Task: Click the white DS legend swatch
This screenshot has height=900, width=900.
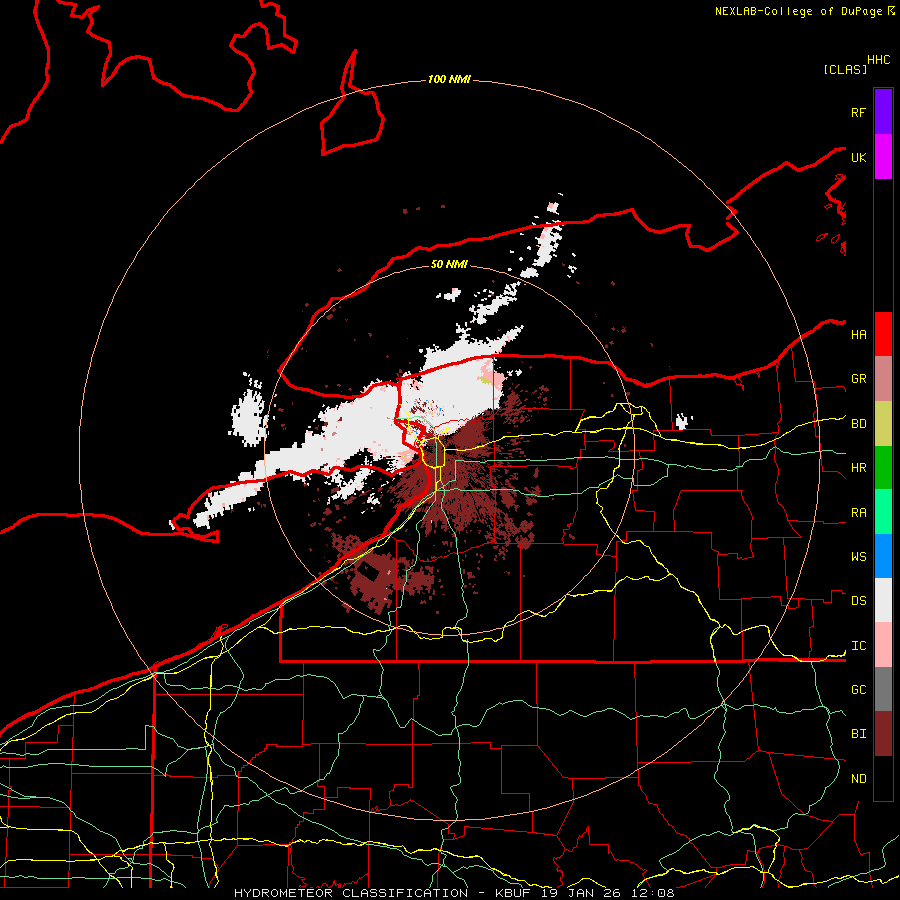Action: coord(883,600)
